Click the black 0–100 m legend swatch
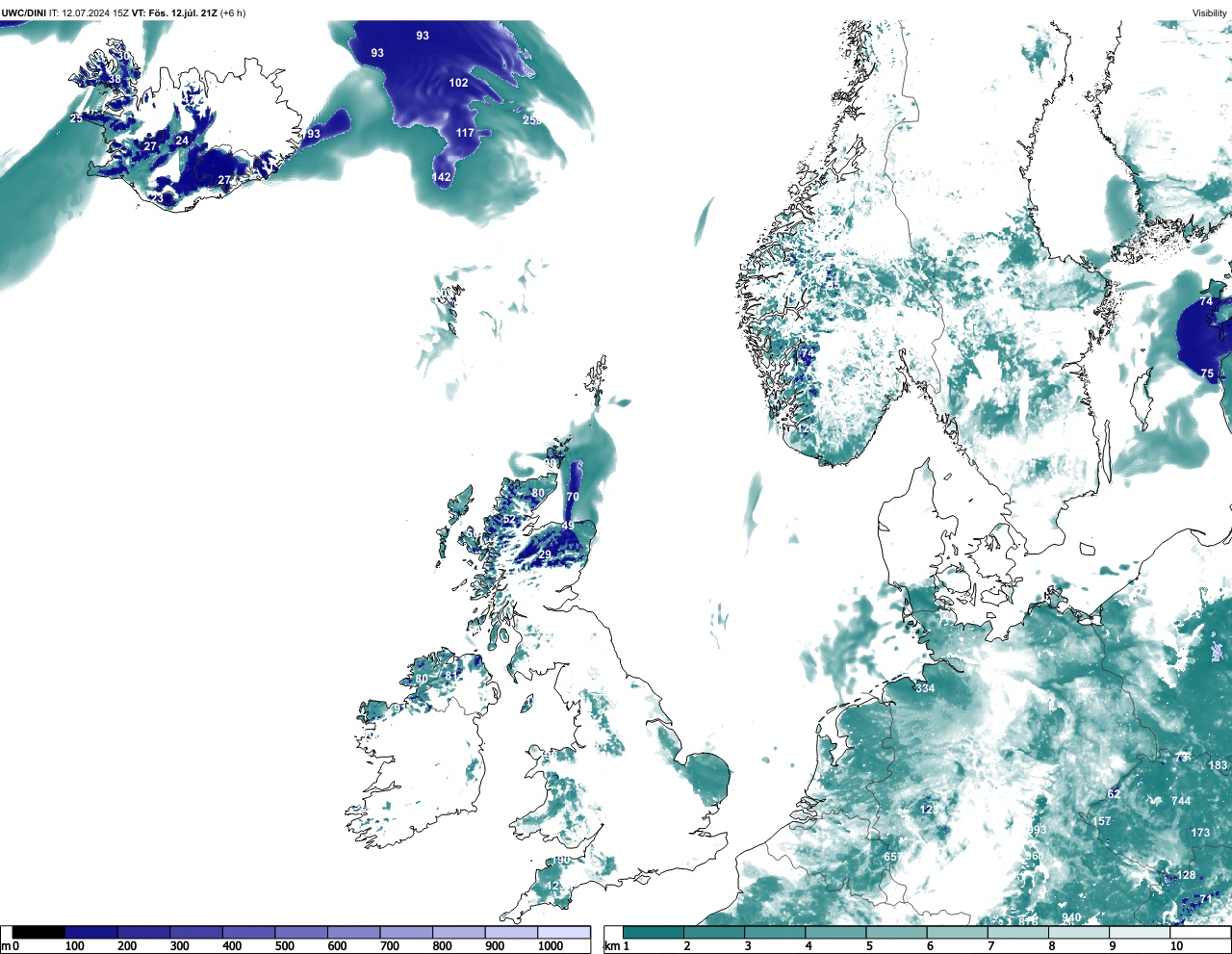The height and width of the screenshot is (954, 1232). pyautogui.click(x=38, y=932)
